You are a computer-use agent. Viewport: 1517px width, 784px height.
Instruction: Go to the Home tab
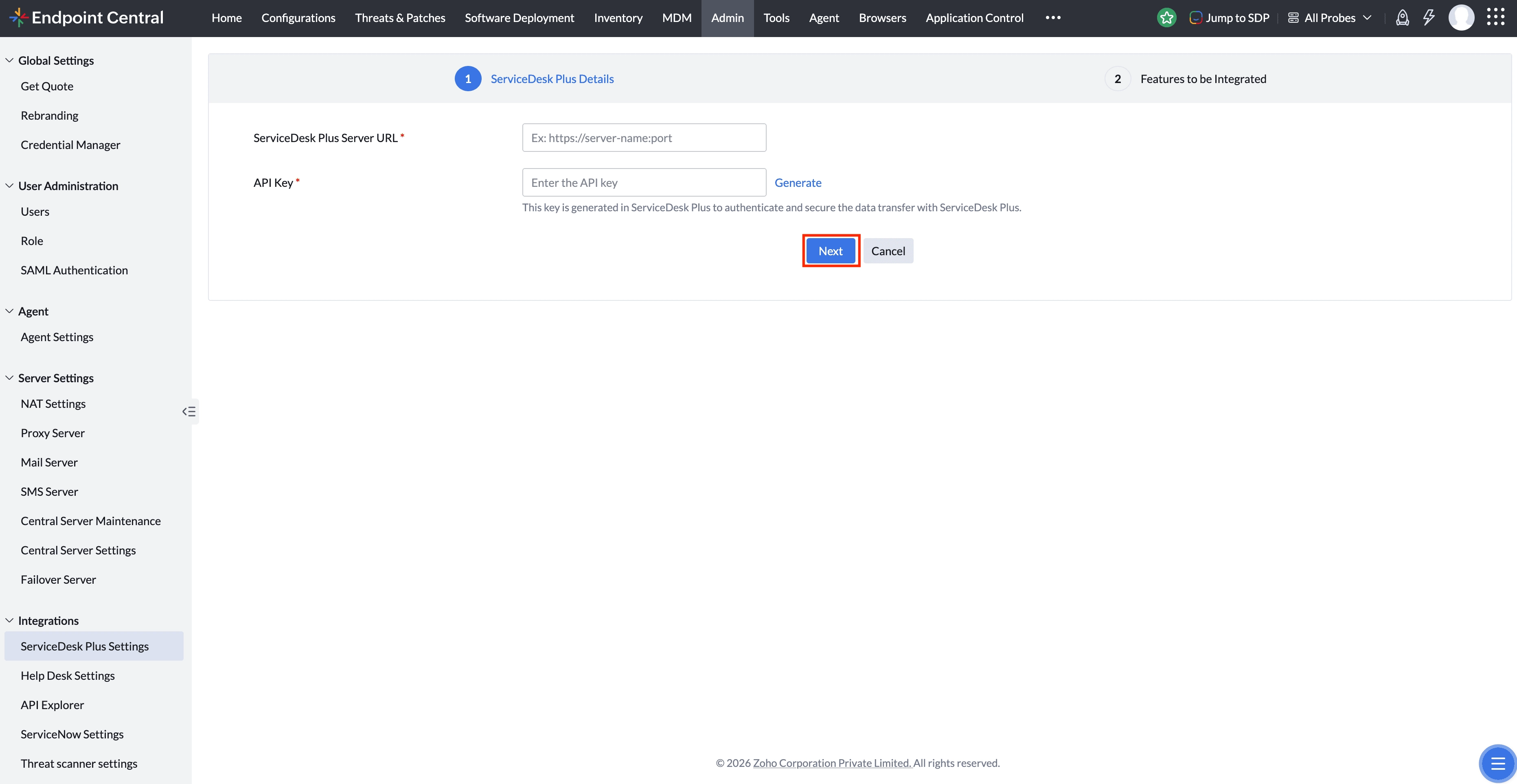point(227,18)
